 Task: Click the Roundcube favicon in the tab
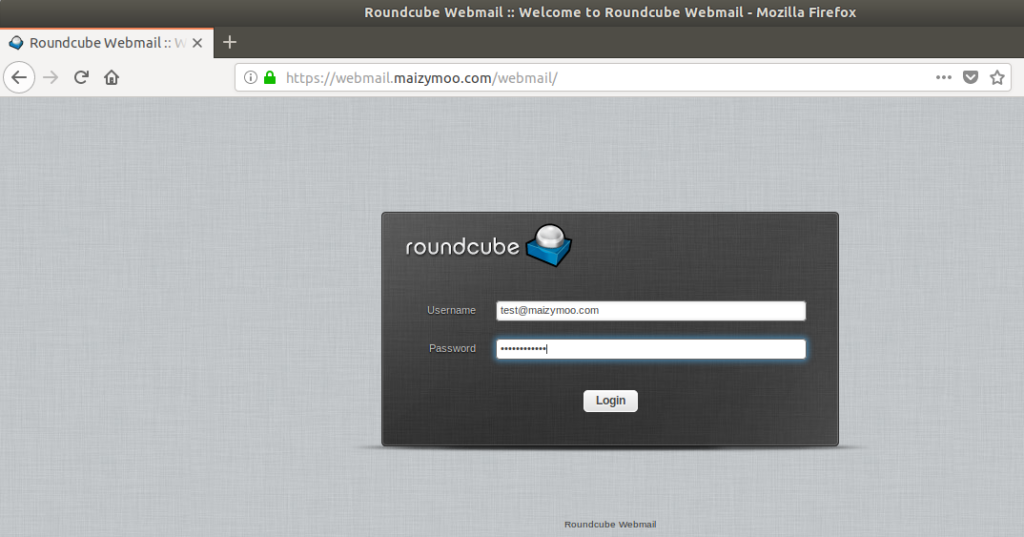click(x=16, y=43)
